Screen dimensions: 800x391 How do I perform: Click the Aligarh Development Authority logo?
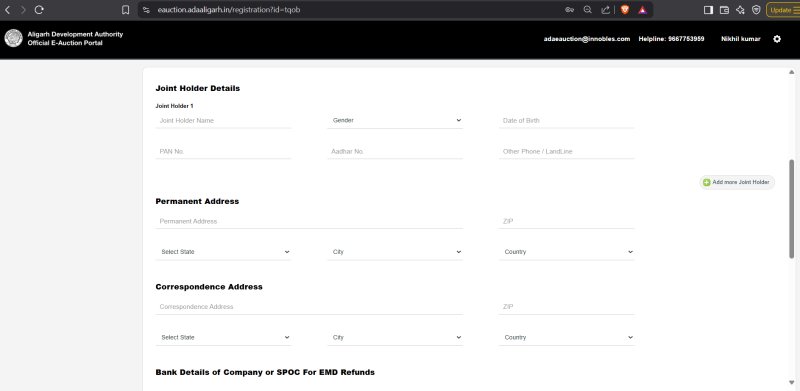pos(13,38)
